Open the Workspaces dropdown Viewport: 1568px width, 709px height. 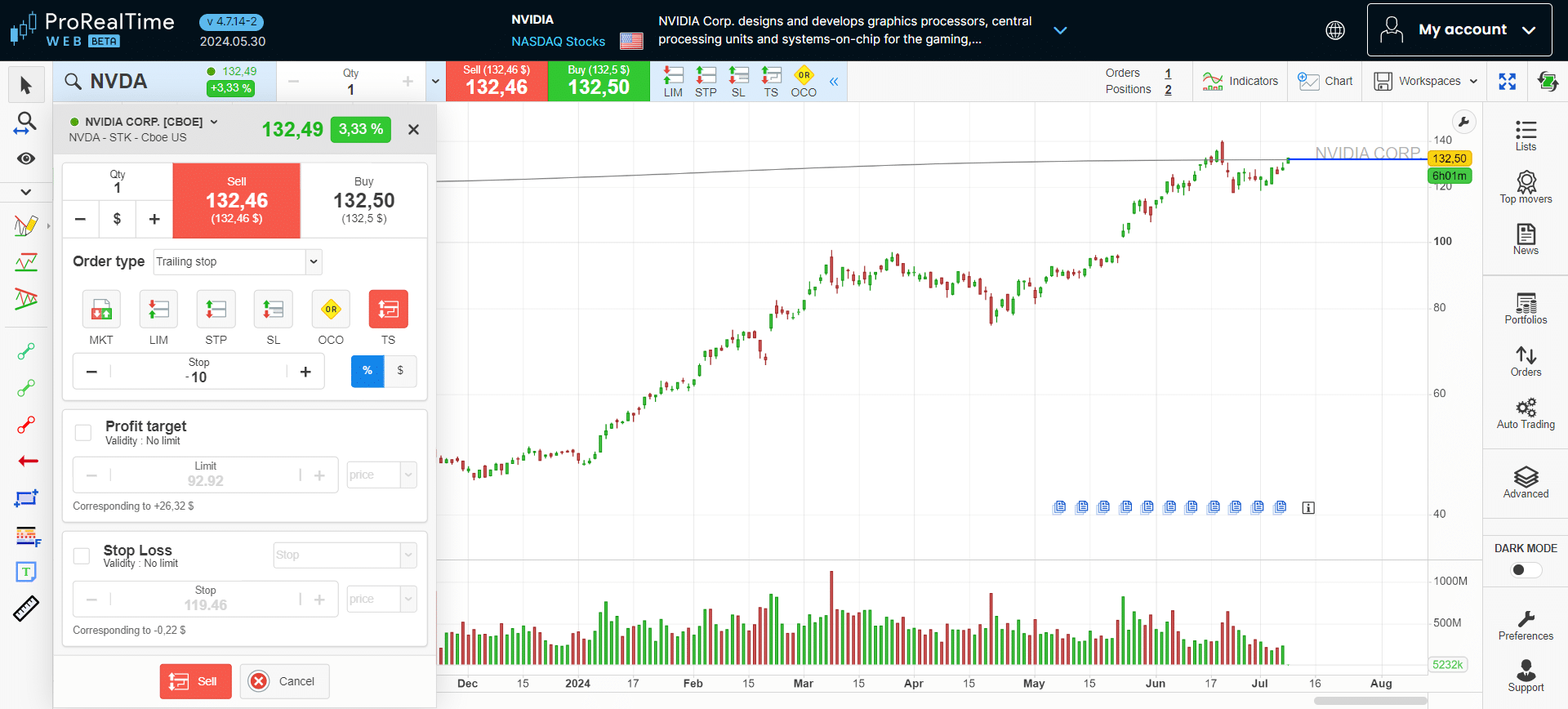click(x=1425, y=81)
